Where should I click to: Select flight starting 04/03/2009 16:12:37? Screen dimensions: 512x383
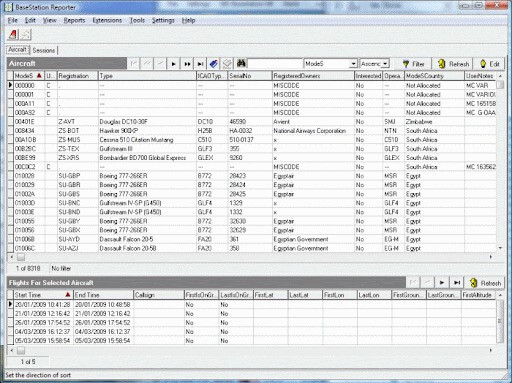pos(252,331)
